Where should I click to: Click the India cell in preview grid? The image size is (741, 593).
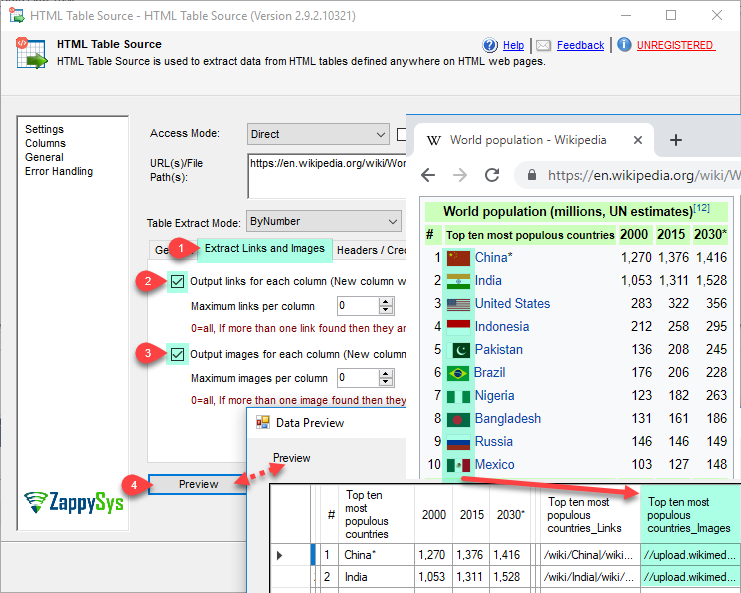377,577
